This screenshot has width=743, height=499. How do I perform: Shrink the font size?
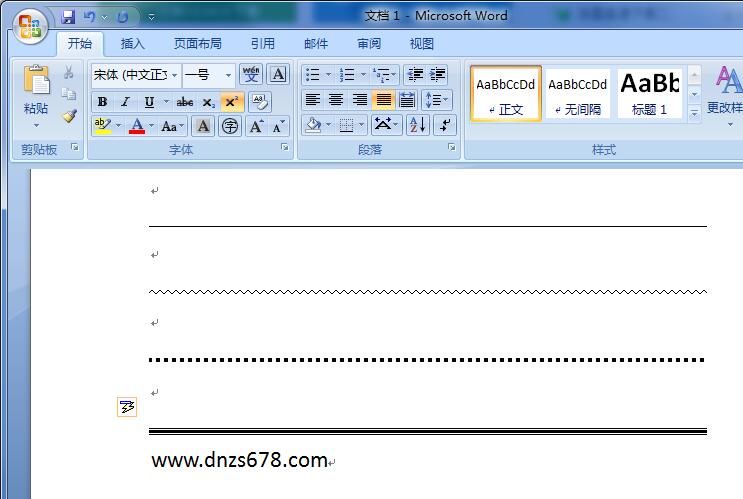[278, 127]
